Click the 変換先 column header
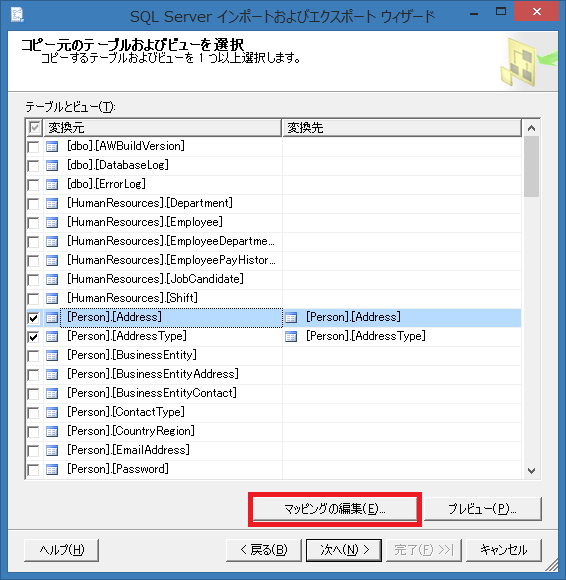This screenshot has height=580, width=566. pos(402,128)
